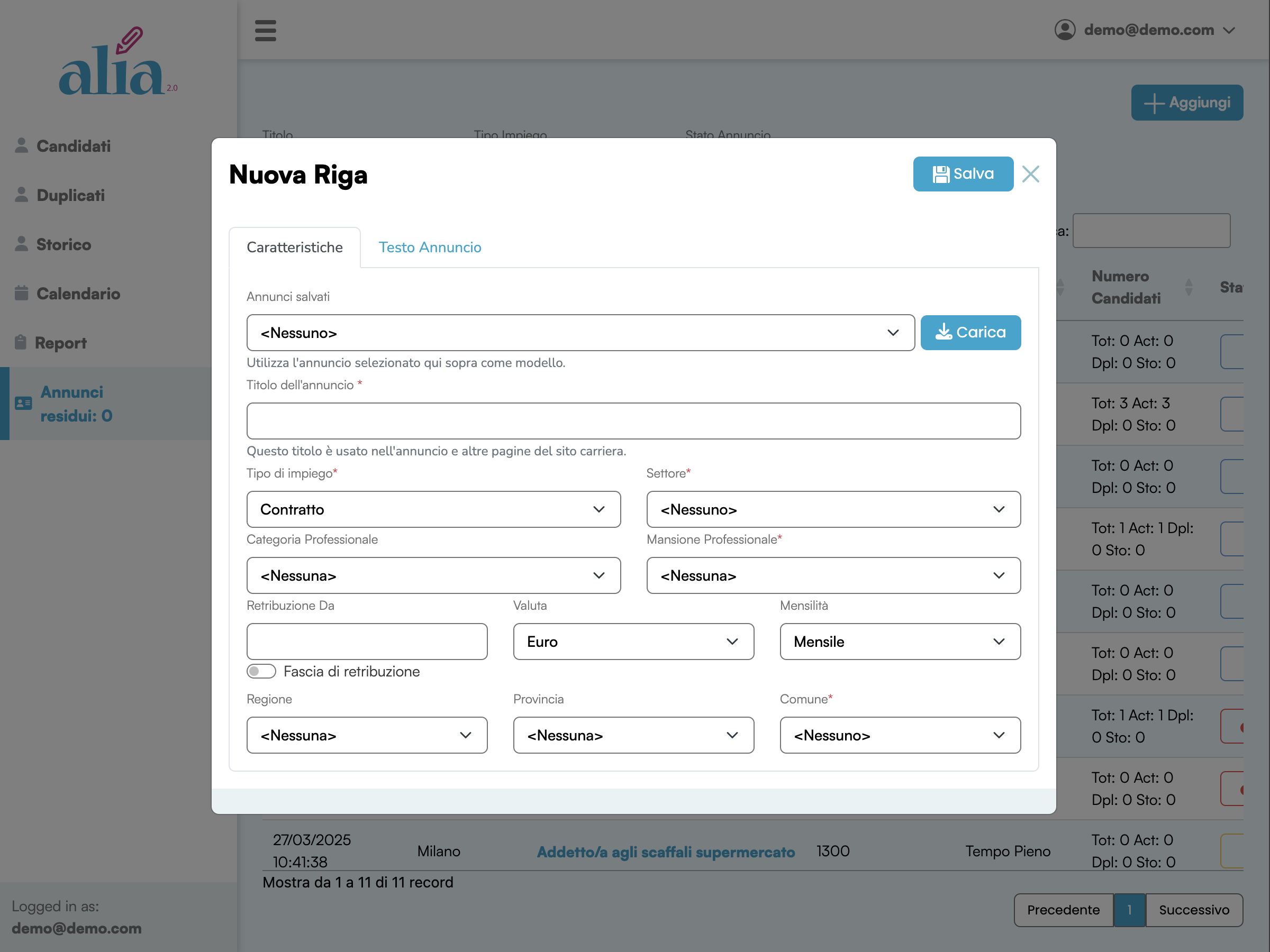Click the Report clipboard icon
The image size is (1270, 952).
21,342
